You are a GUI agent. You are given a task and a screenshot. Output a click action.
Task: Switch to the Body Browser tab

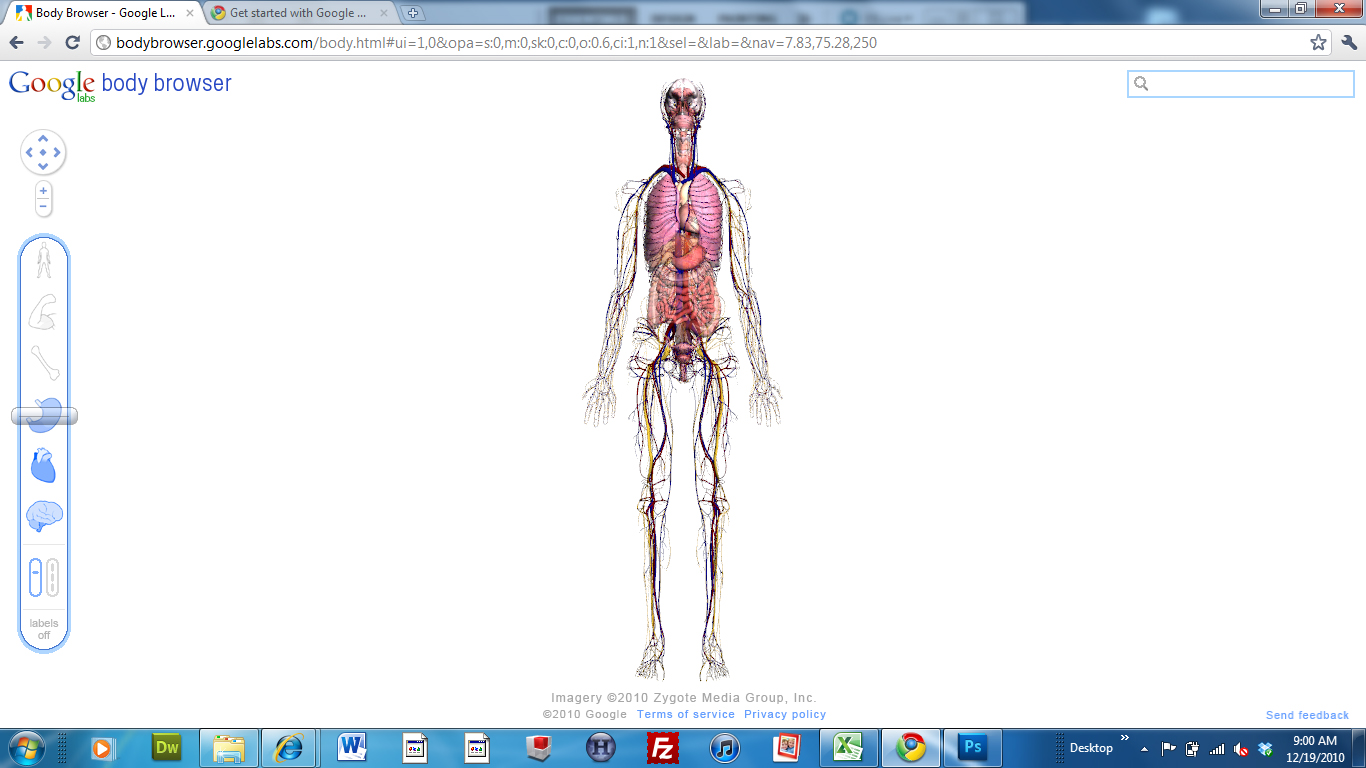(104, 13)
